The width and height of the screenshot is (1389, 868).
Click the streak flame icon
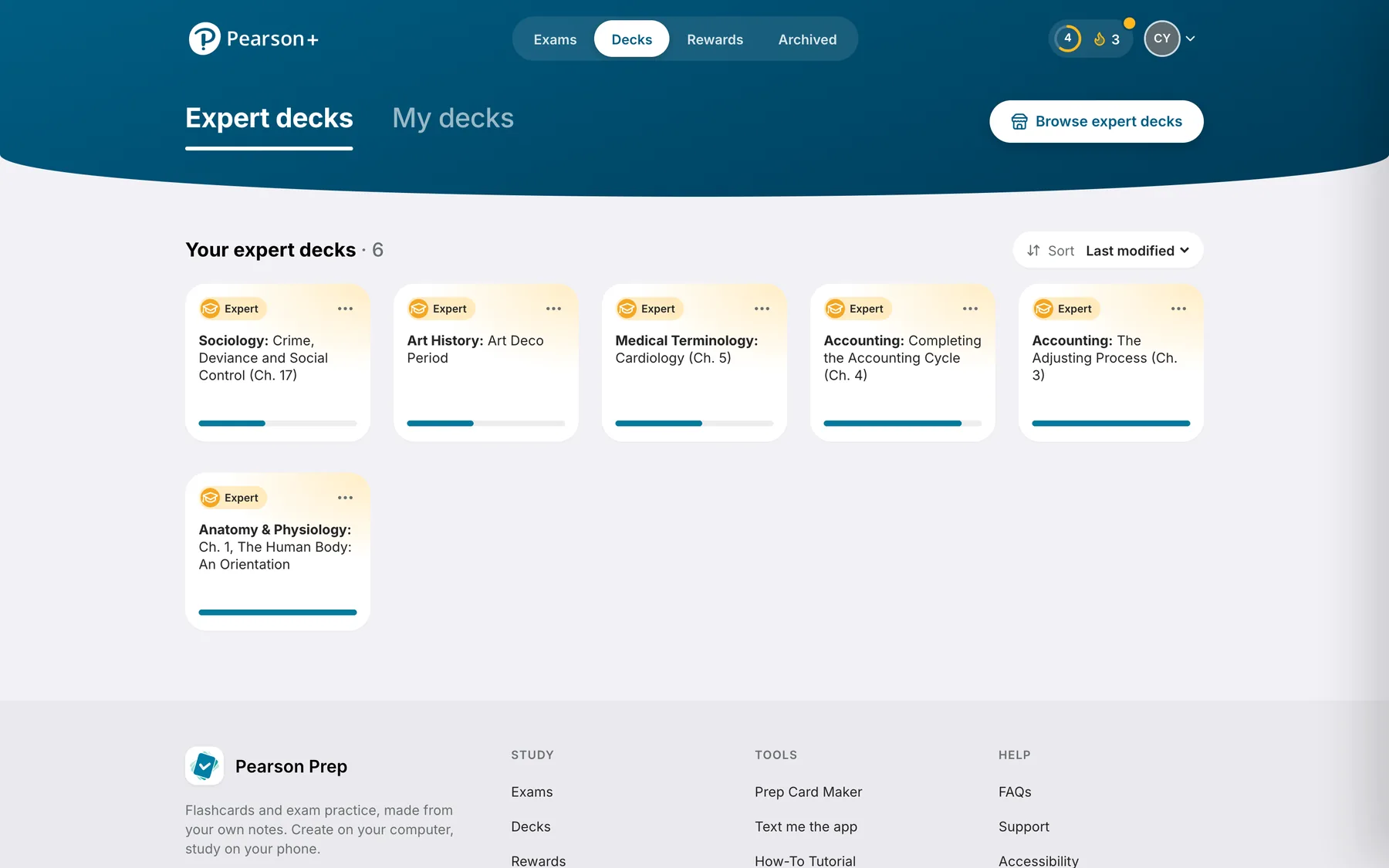[x=1100, y=39]
